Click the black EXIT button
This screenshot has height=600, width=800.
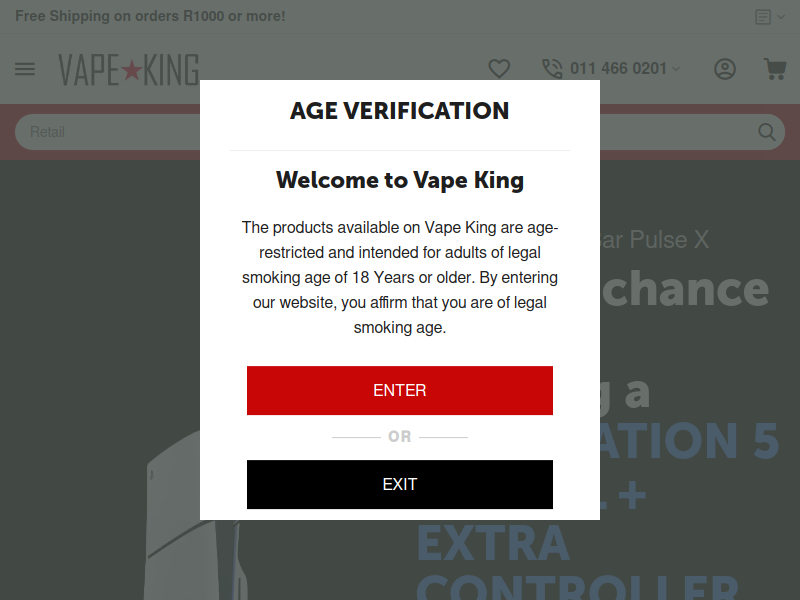pos(399,484)
